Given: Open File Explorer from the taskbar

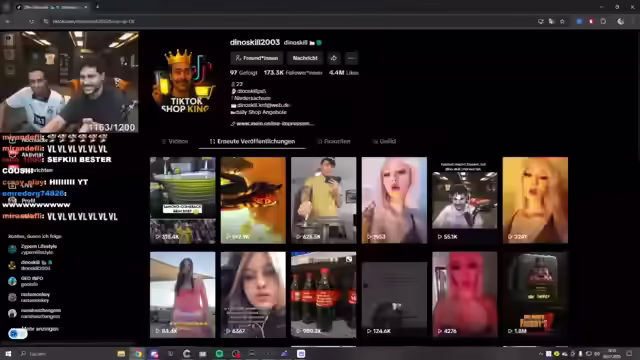Looking at the screenshot, I should 121,353.
